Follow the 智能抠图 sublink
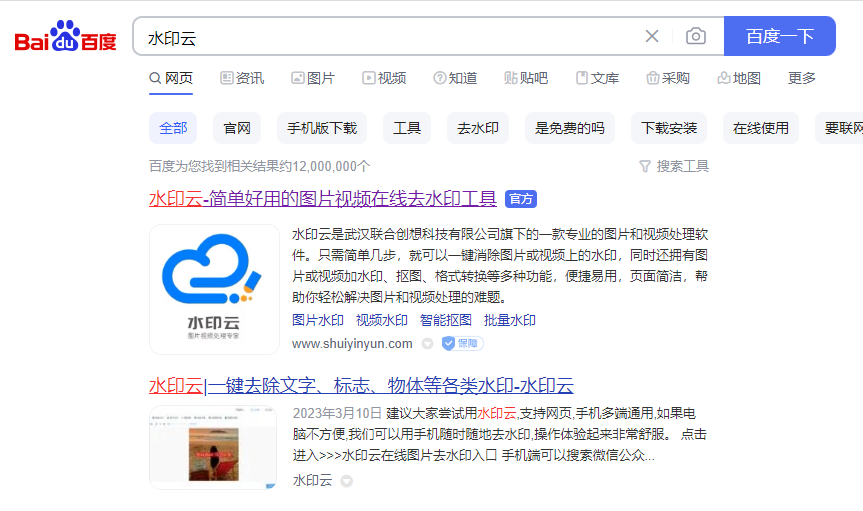This screenshot has width=863, height=511. coord(445,320)
